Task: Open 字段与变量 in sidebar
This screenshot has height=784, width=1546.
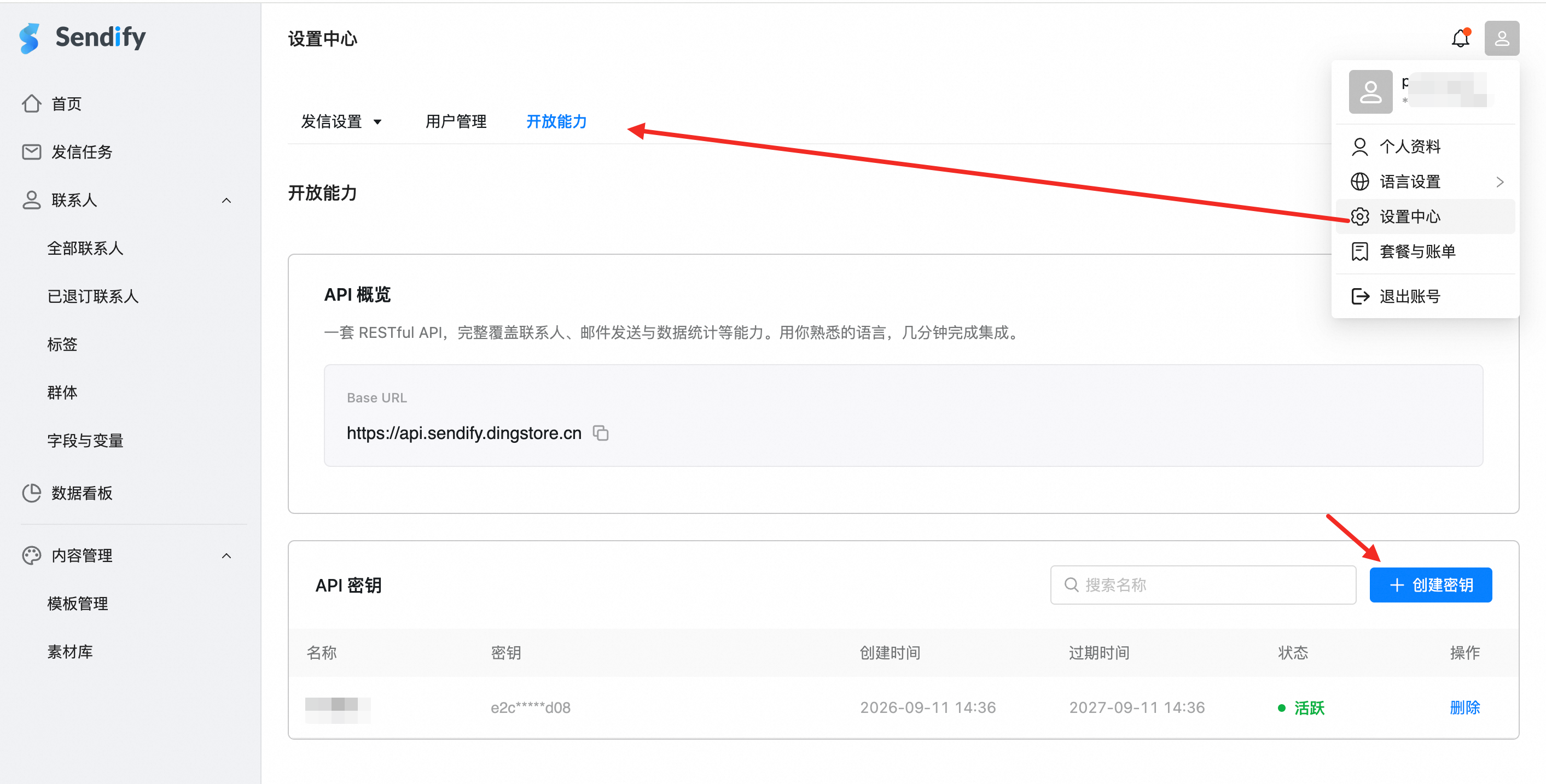Action: [85, 440]
